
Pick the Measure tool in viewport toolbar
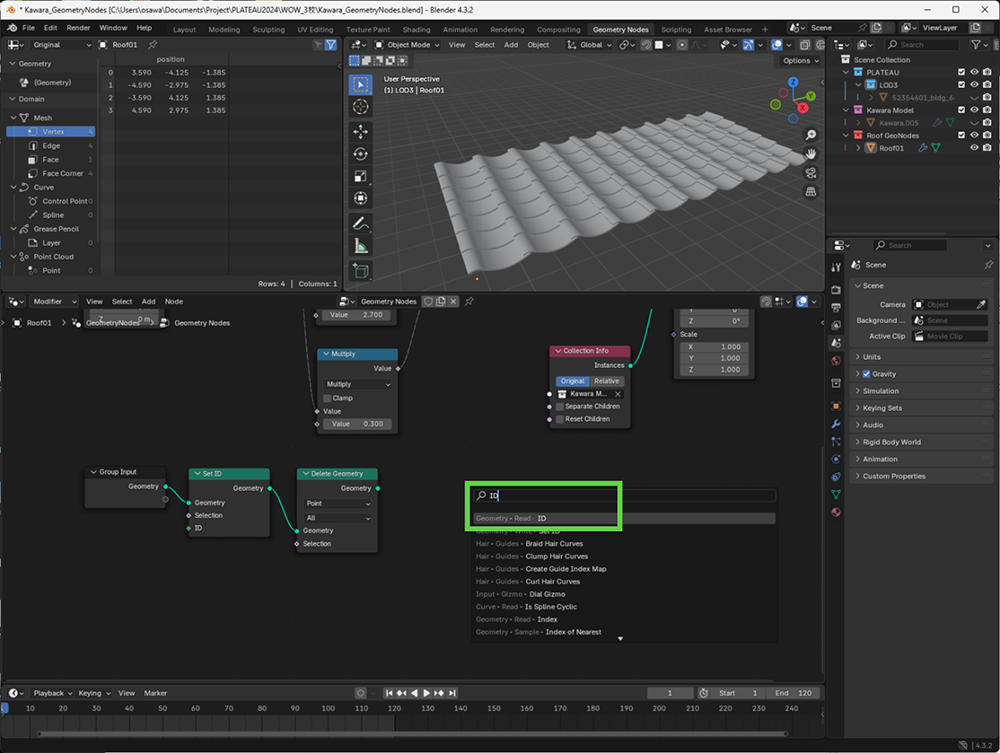(x=360, y=246)
